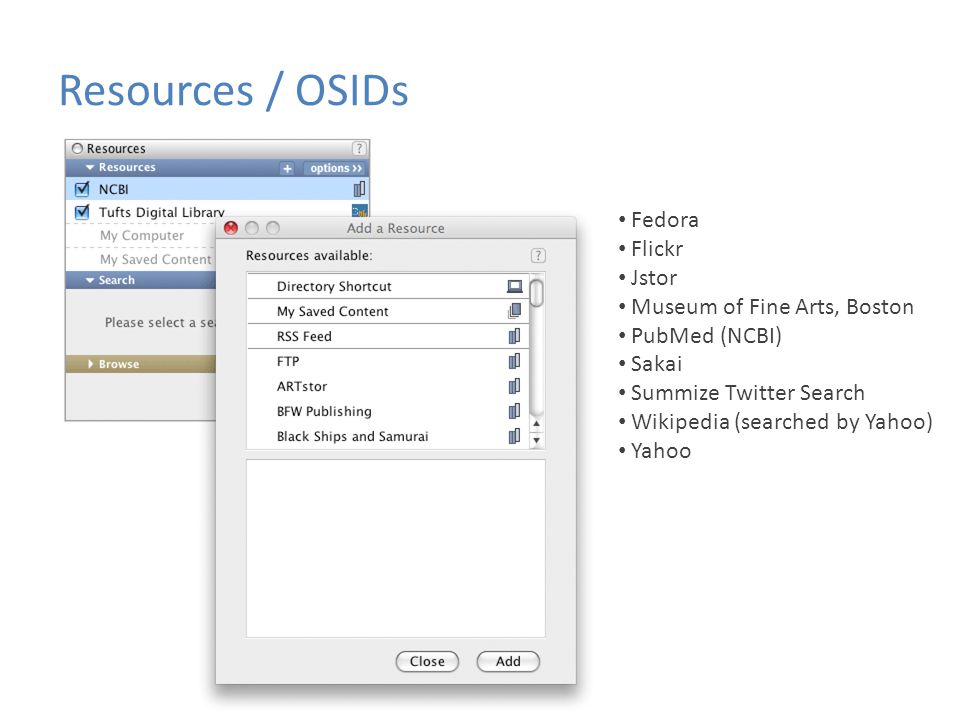
Task: Open help in Add a Resource dialog
Action: pos(538,255)
